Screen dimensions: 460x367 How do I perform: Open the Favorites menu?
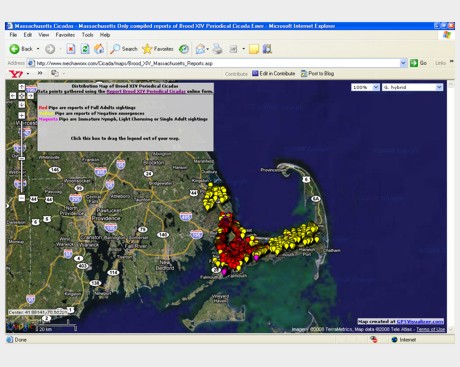click(x=65, y=35)
